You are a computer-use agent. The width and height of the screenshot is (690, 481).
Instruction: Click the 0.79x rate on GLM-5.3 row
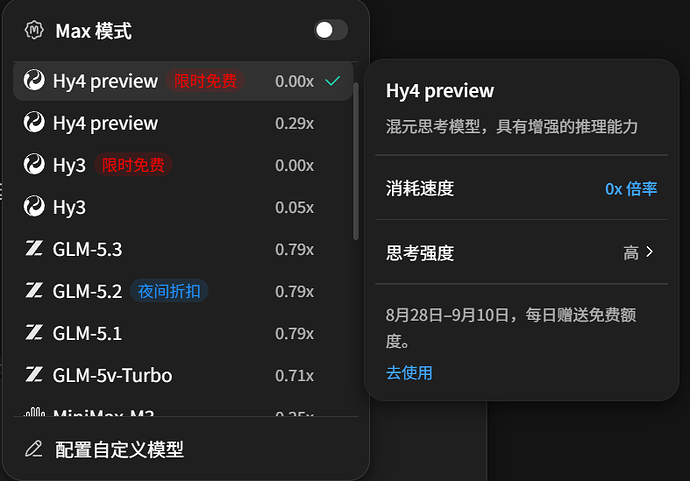294,250
